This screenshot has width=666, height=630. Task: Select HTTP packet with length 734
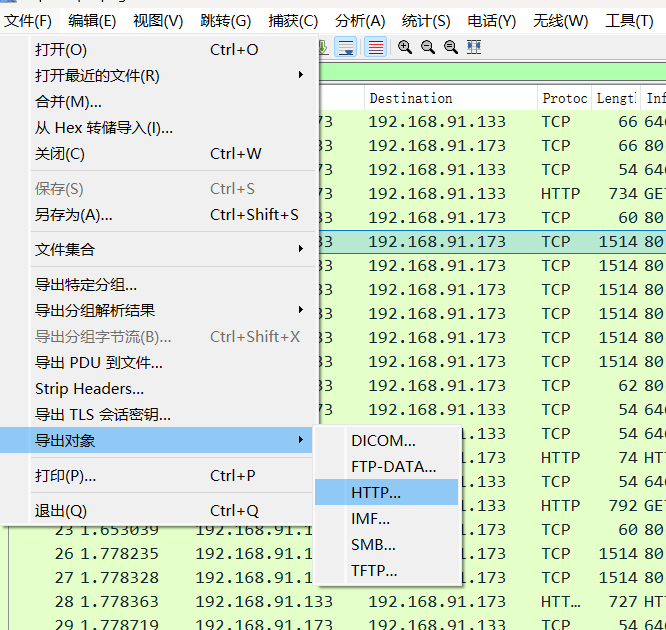492,194
